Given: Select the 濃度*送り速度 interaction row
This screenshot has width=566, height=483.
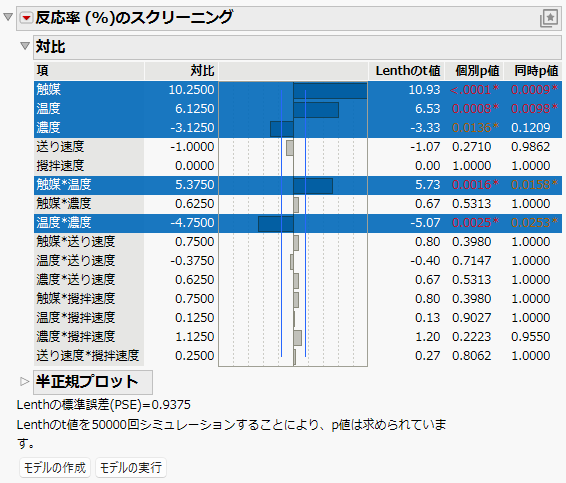Looking at the screenshot, I should coord(298,280).
